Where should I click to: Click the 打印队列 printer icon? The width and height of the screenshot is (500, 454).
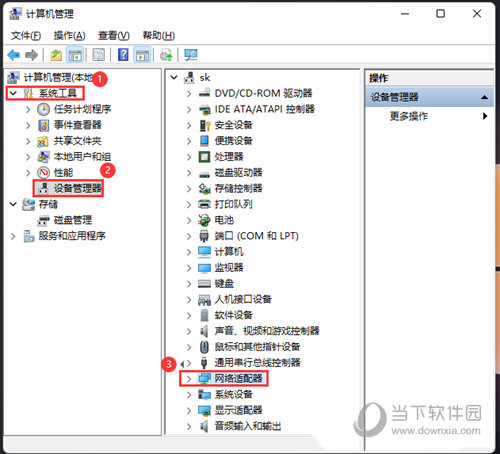(204, 204)
